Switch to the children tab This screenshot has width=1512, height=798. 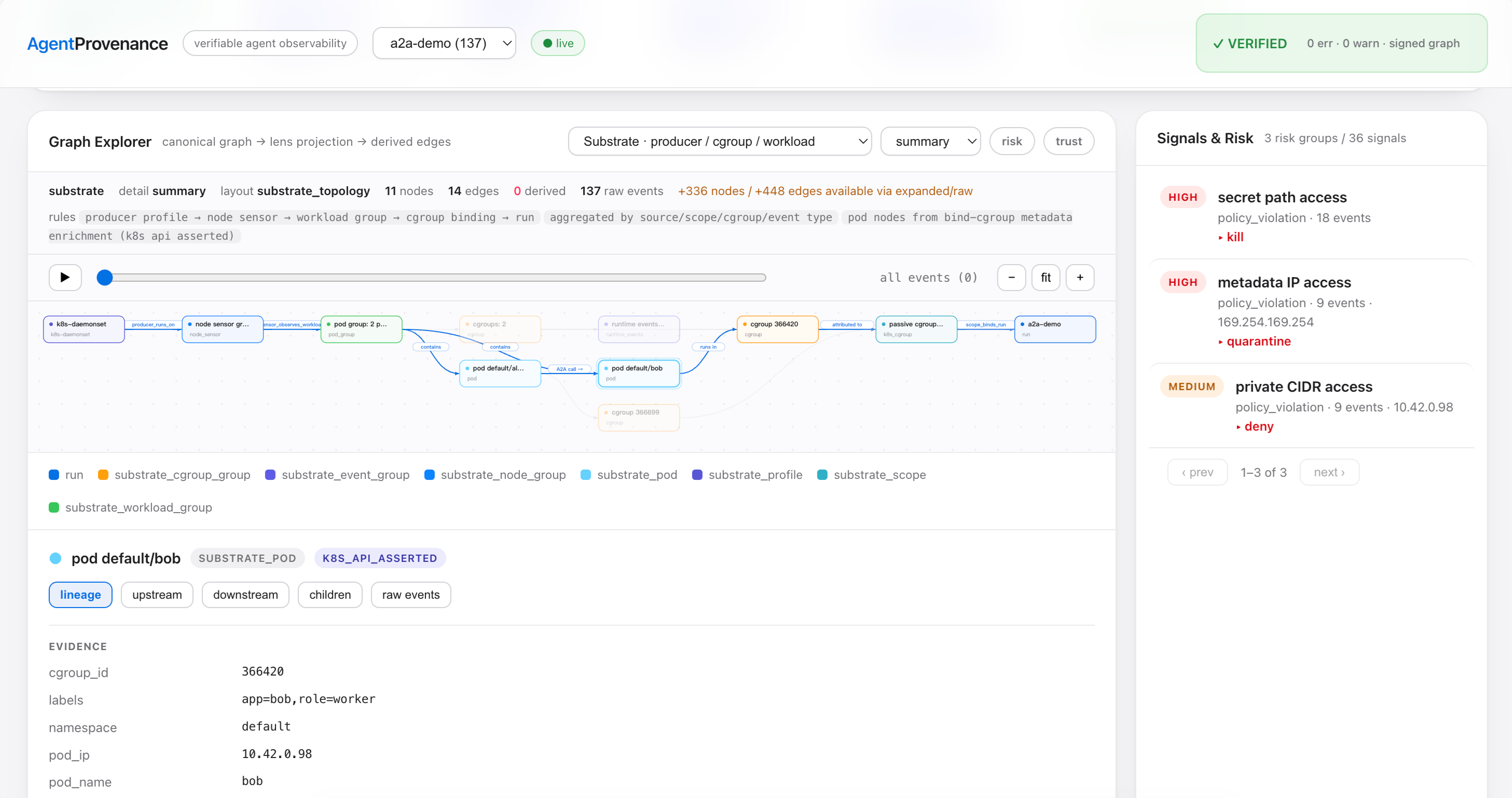tap(330, 595)
